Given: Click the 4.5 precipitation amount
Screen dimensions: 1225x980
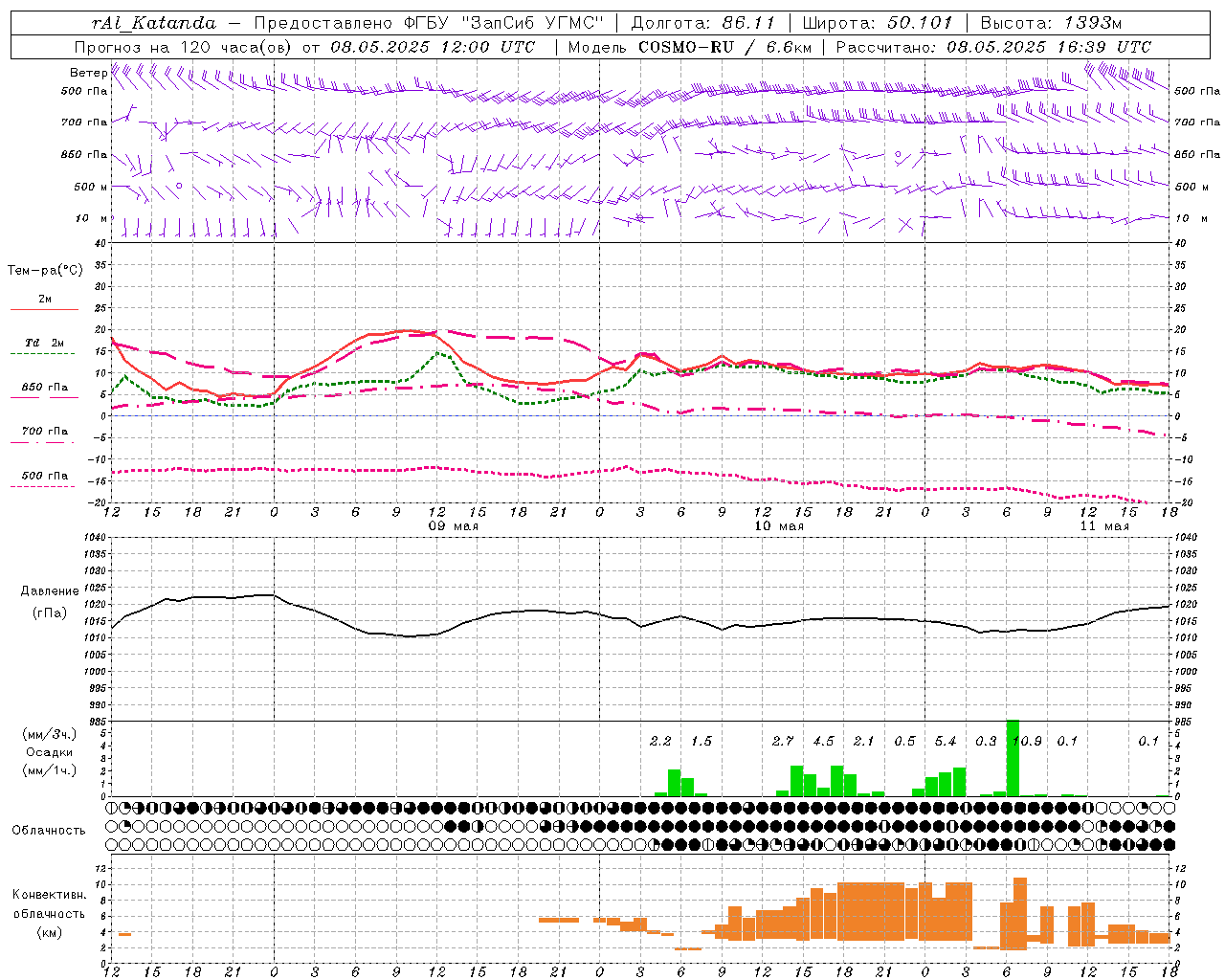Looking at the screenshot, I should (823, 741).
